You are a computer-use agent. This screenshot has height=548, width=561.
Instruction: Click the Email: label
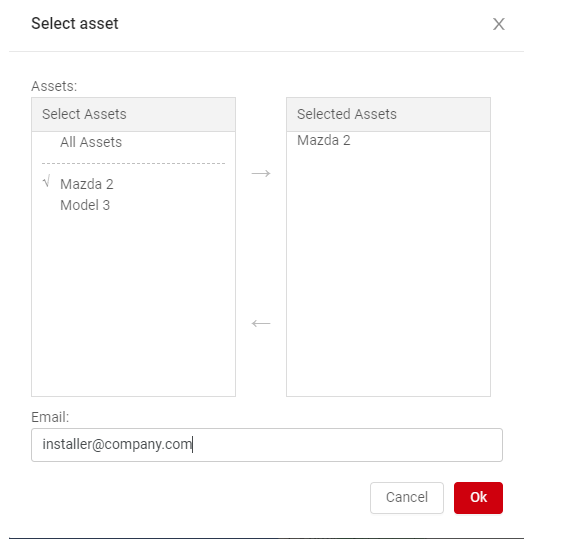point(50,417)
